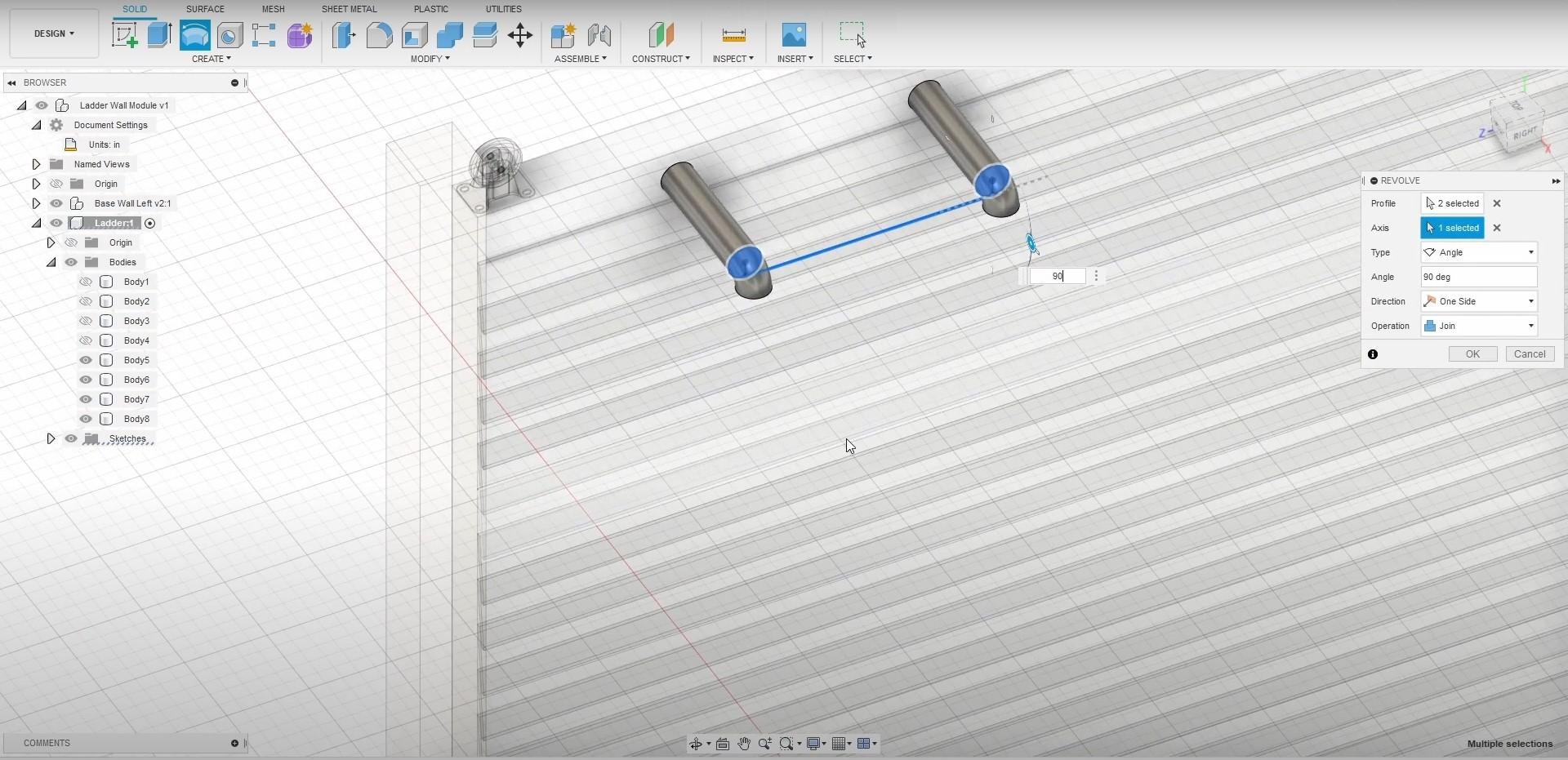Open the Type dropdown set to Angle
1568x760 pixels.
1479,252
